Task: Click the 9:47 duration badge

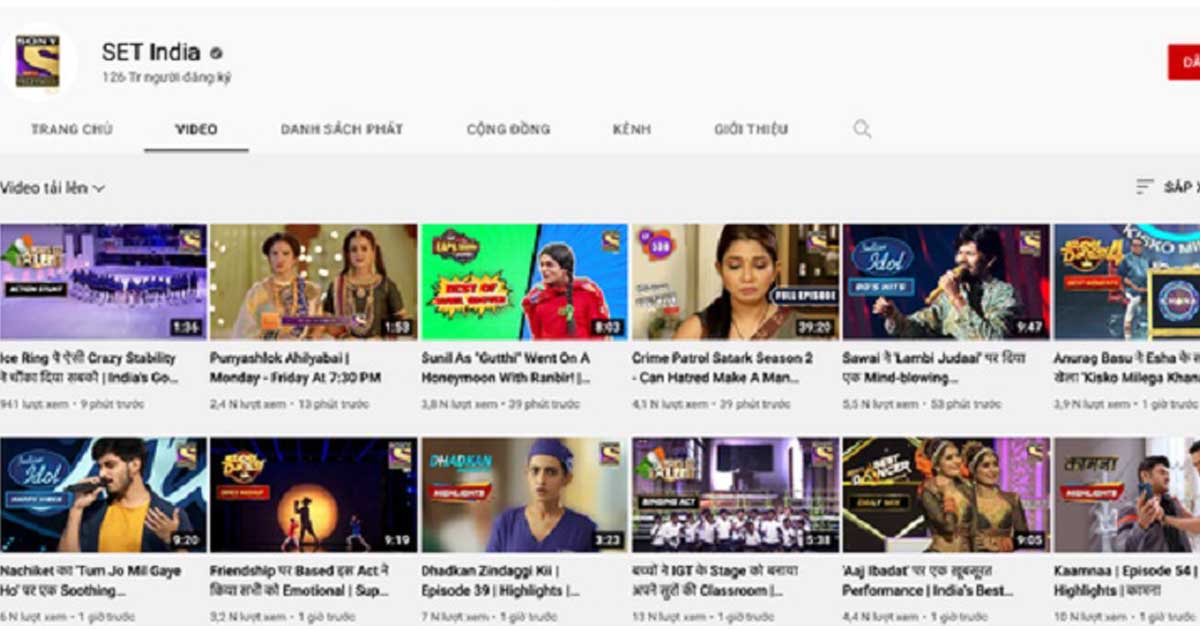Action: click(1029, 327)
